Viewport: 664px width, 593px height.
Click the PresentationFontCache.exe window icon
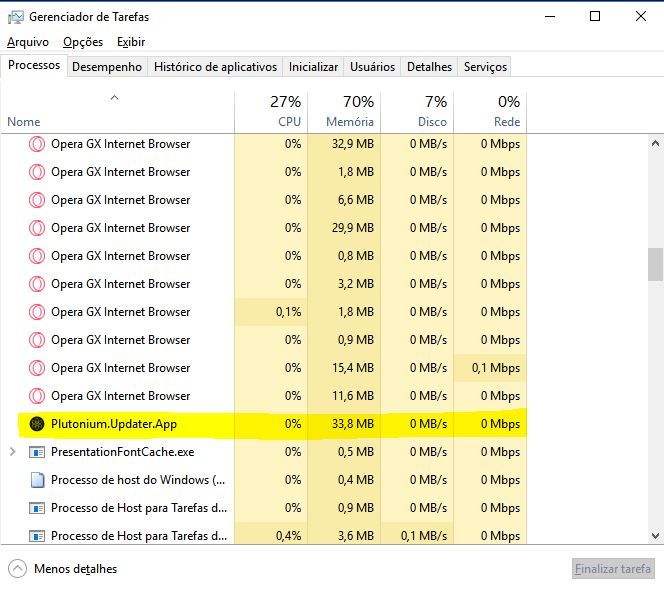pos(37,452)
